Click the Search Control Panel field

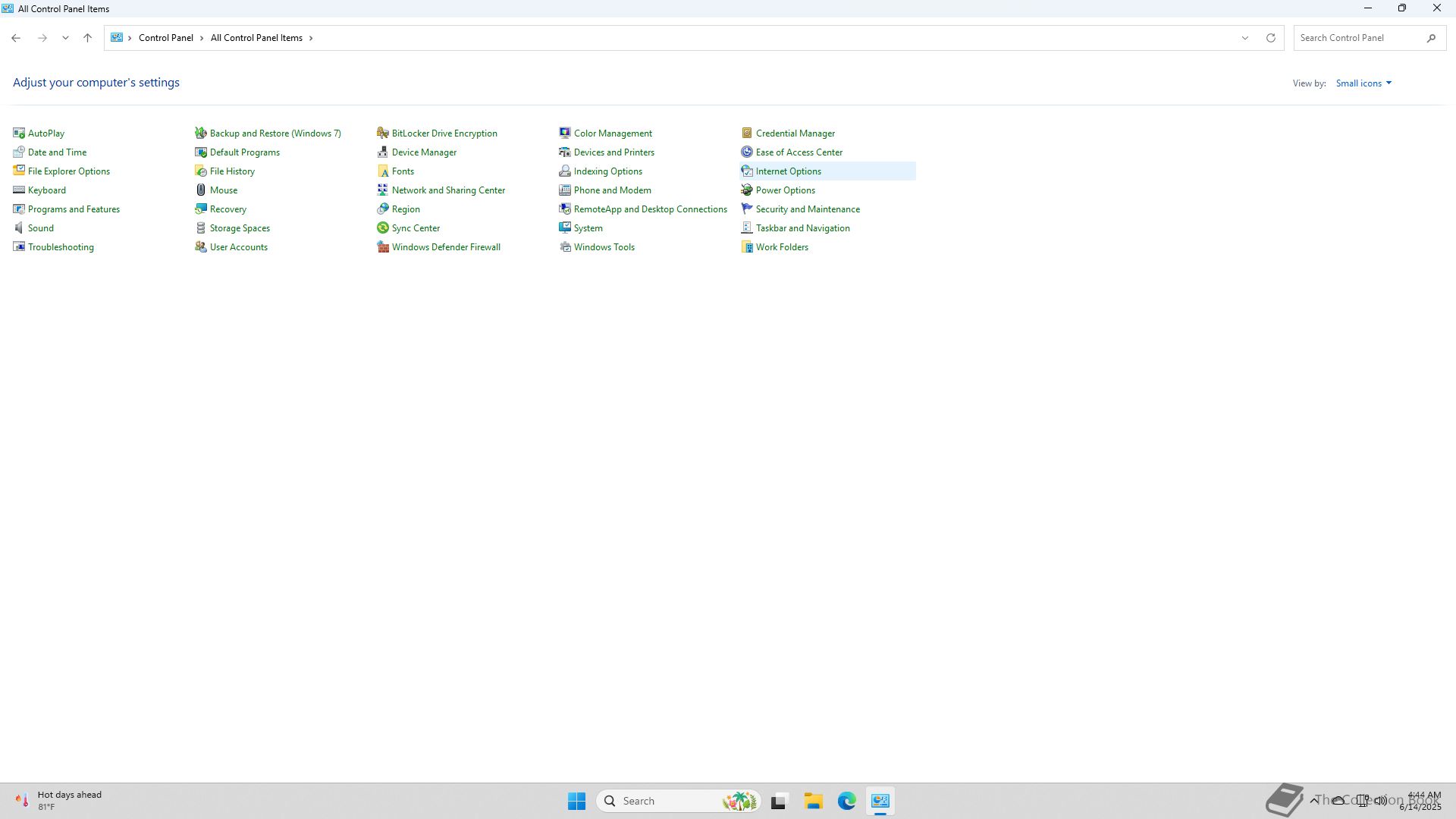[x=1359, y=38]
